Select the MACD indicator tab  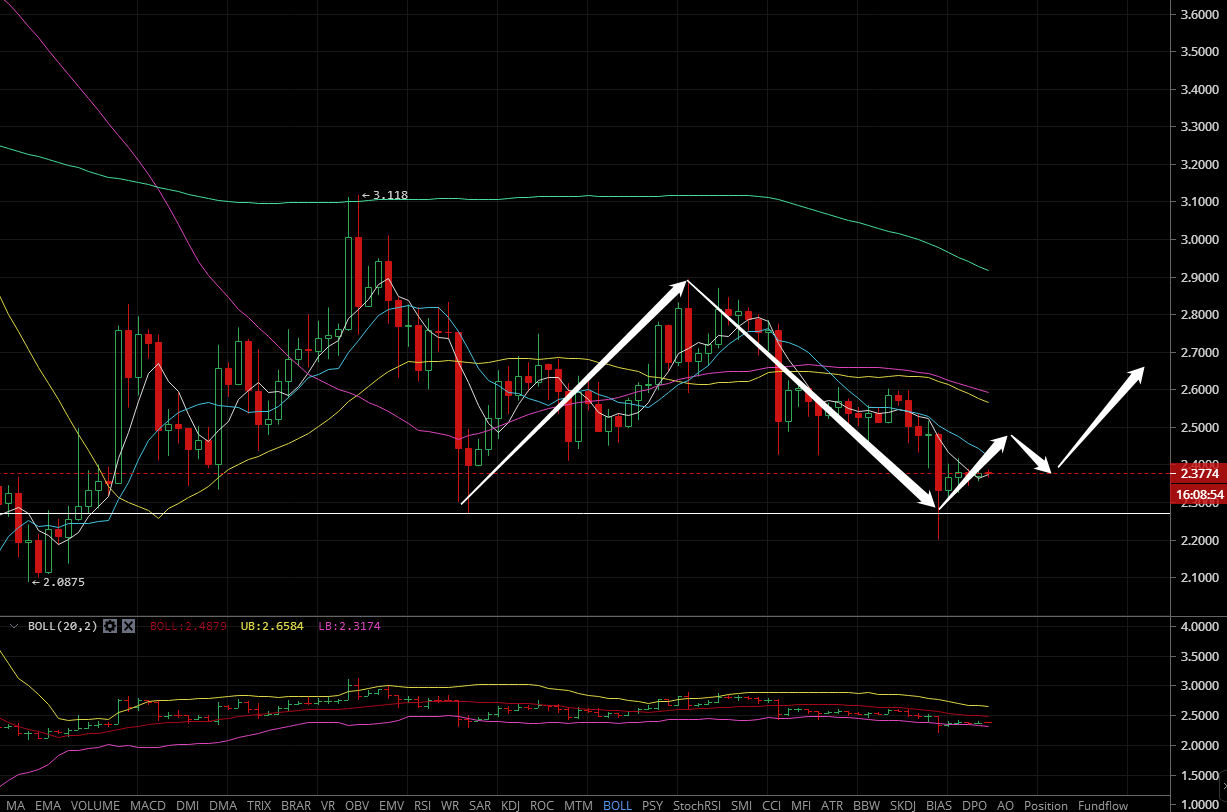tap(147, 805)
